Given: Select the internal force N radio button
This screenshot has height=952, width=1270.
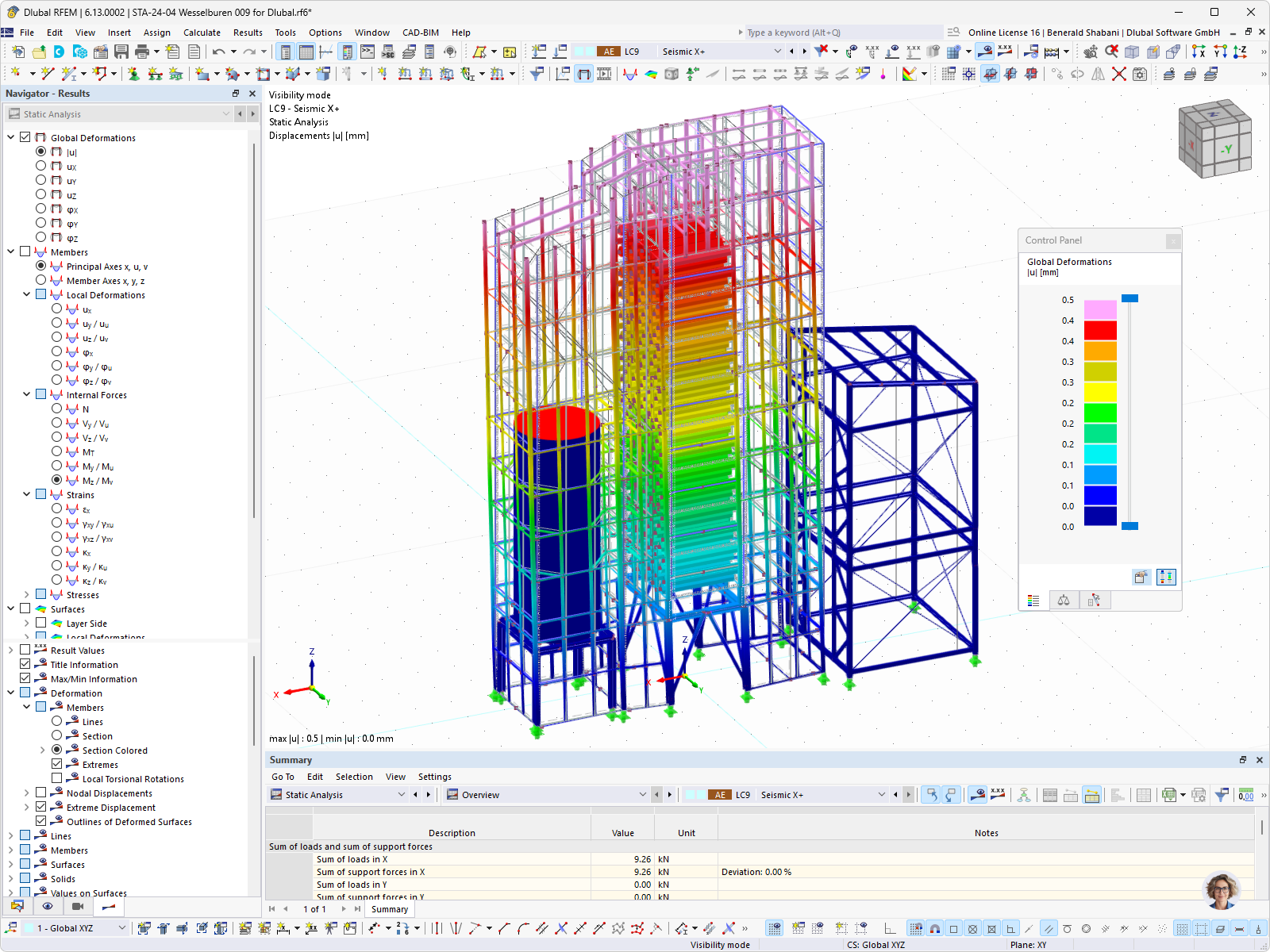Looking at the screenshot, I should coord(56,409).
